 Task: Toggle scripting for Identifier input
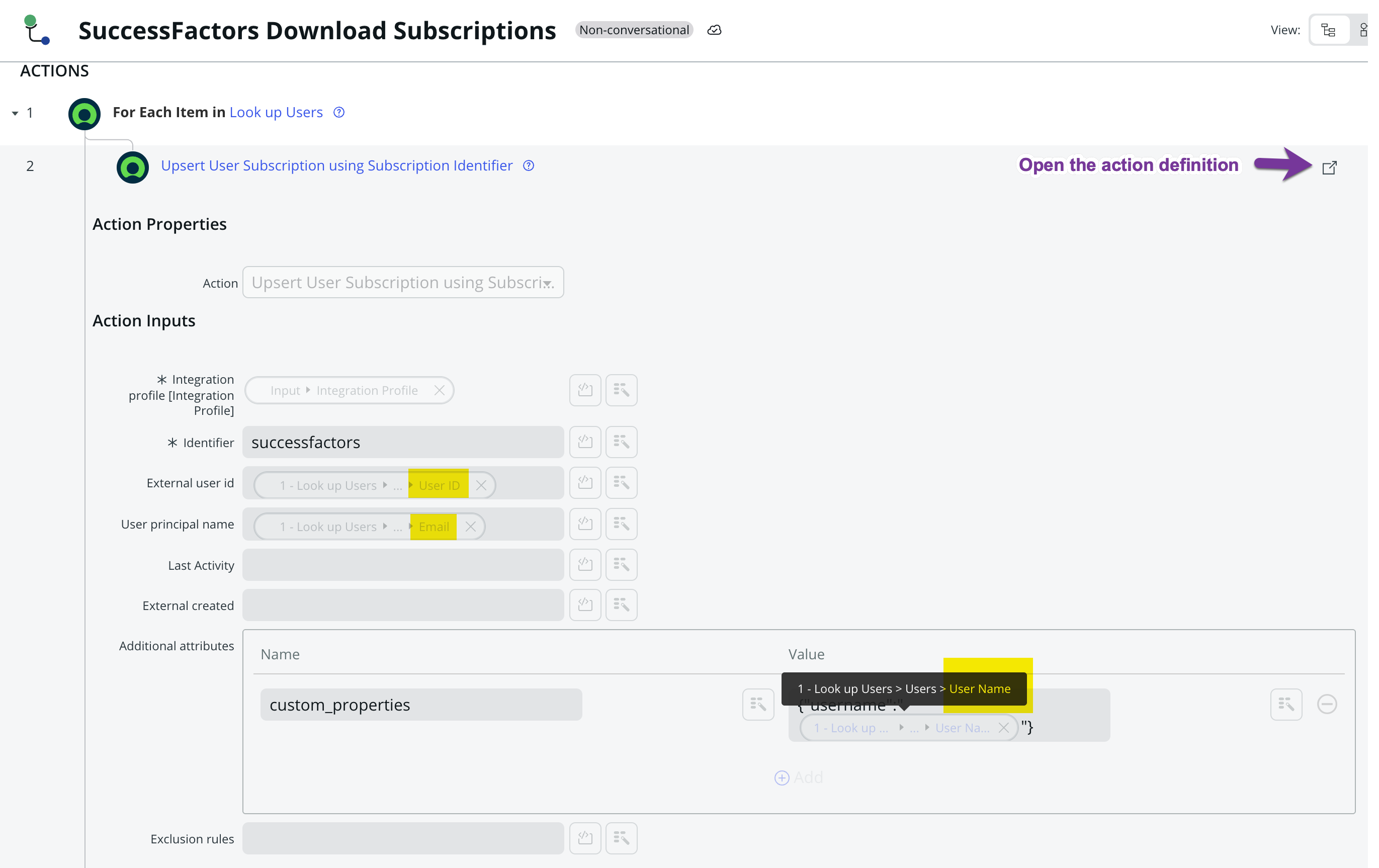click(585, 442)
